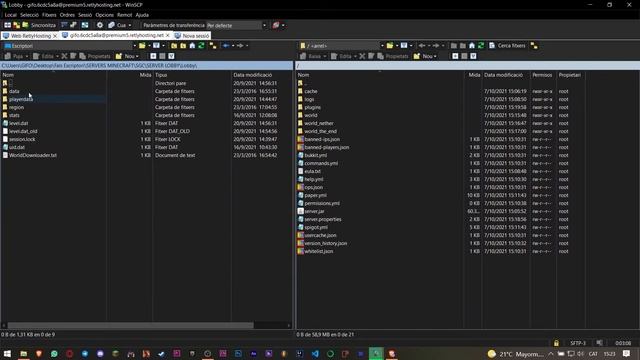Click the status bar lock encryption icon
The height and width of the screenshot is (360, 640).
(x=556, y=343)
